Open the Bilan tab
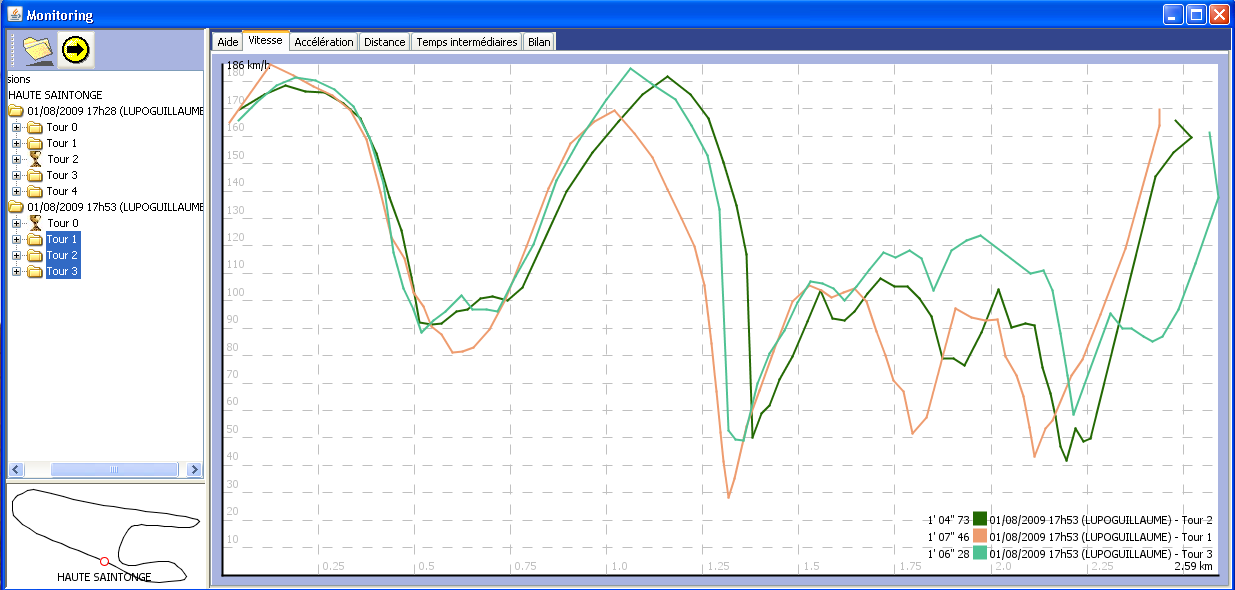 click(539, 42)
